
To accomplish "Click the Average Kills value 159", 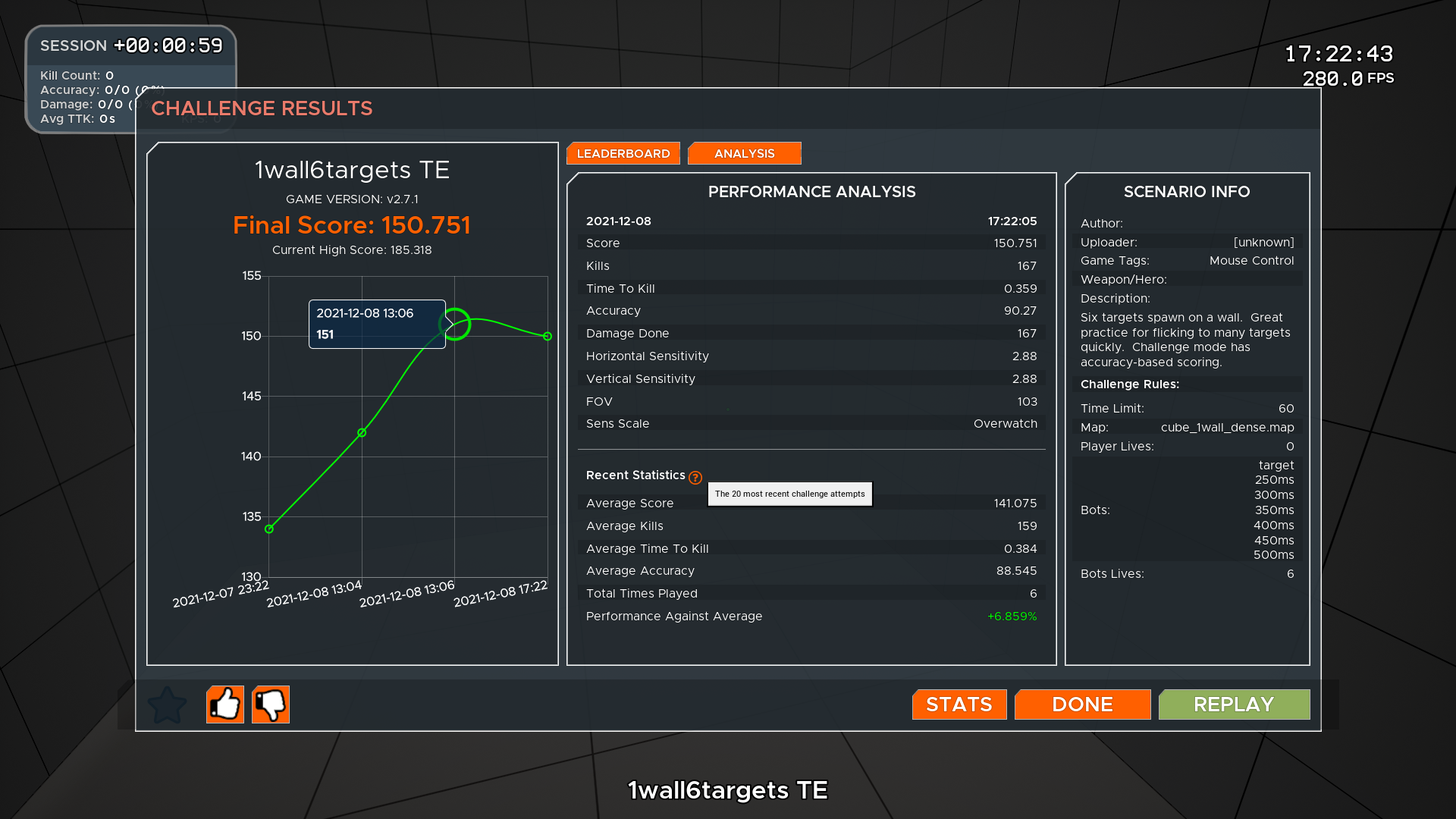I will click(x=1027, y=526).
